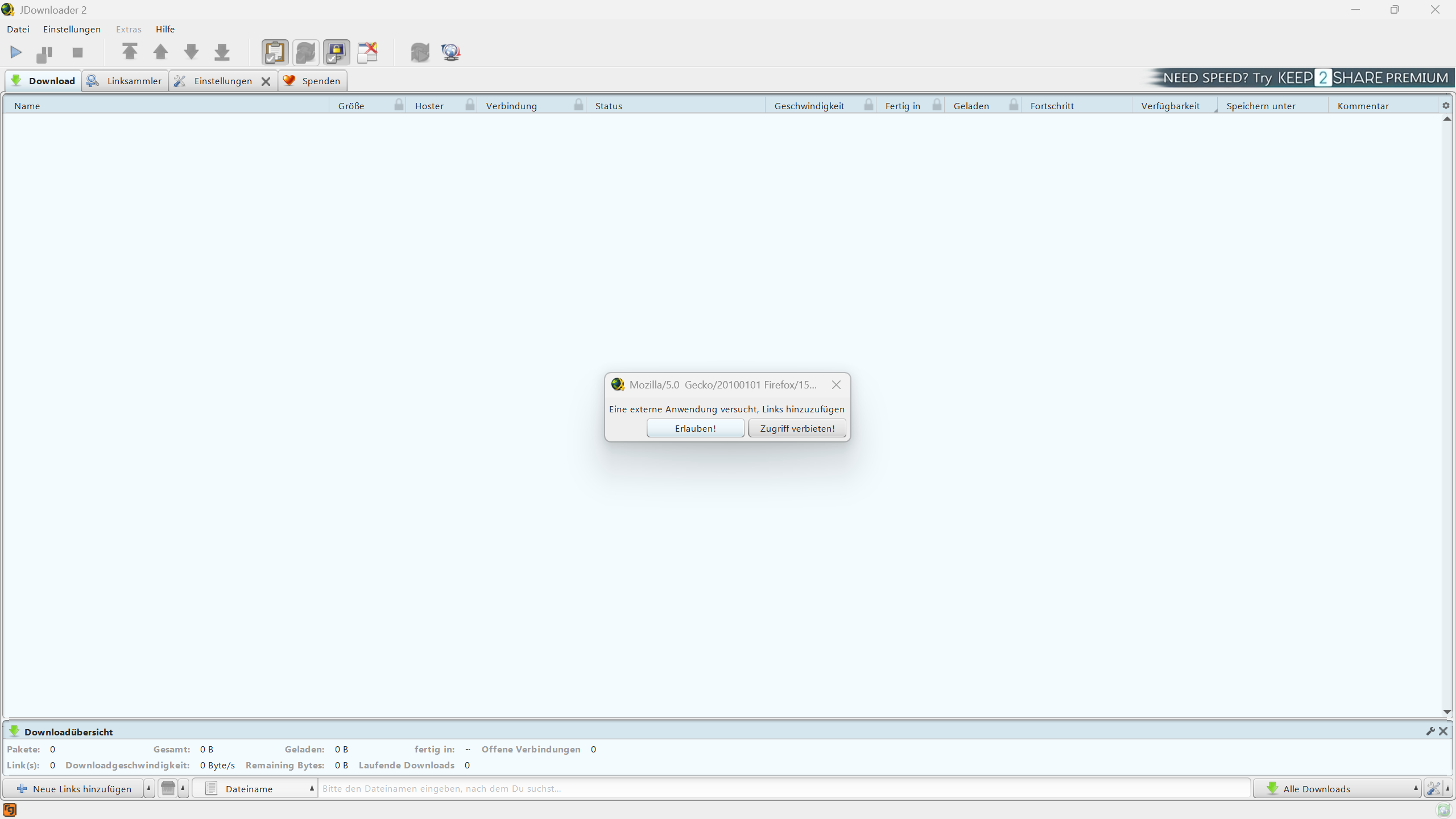Image resolution: width=1456 pixels, height=819 pixels.
Task: Toggle silent mode popup-blocked icon
Action: (367, 52)
